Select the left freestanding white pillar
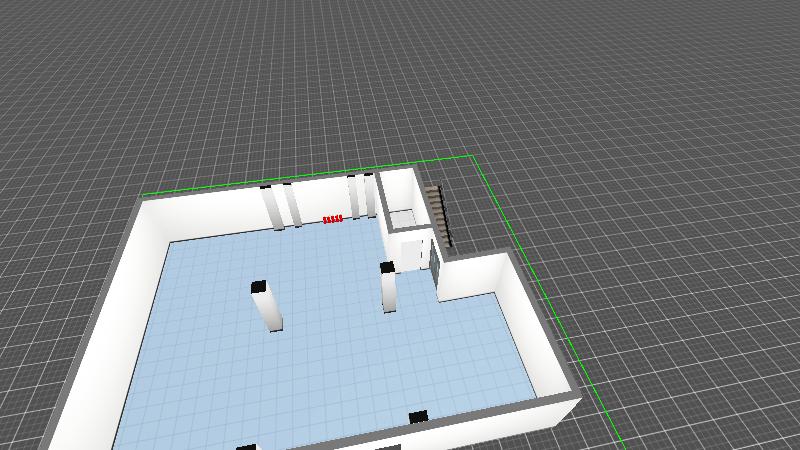This screenshot has width=800, height=450. coord(269,308)
